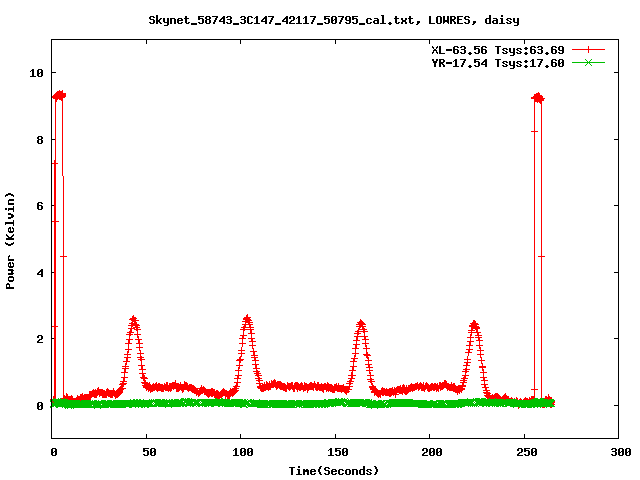This screenshot has height=480, width=640.
Task: Click the green YR legend line sample
Action: tap(588, 63)
